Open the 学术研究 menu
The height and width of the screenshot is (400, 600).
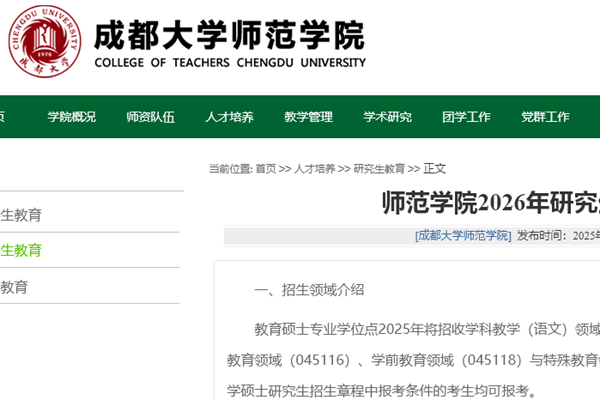point(387,117)
